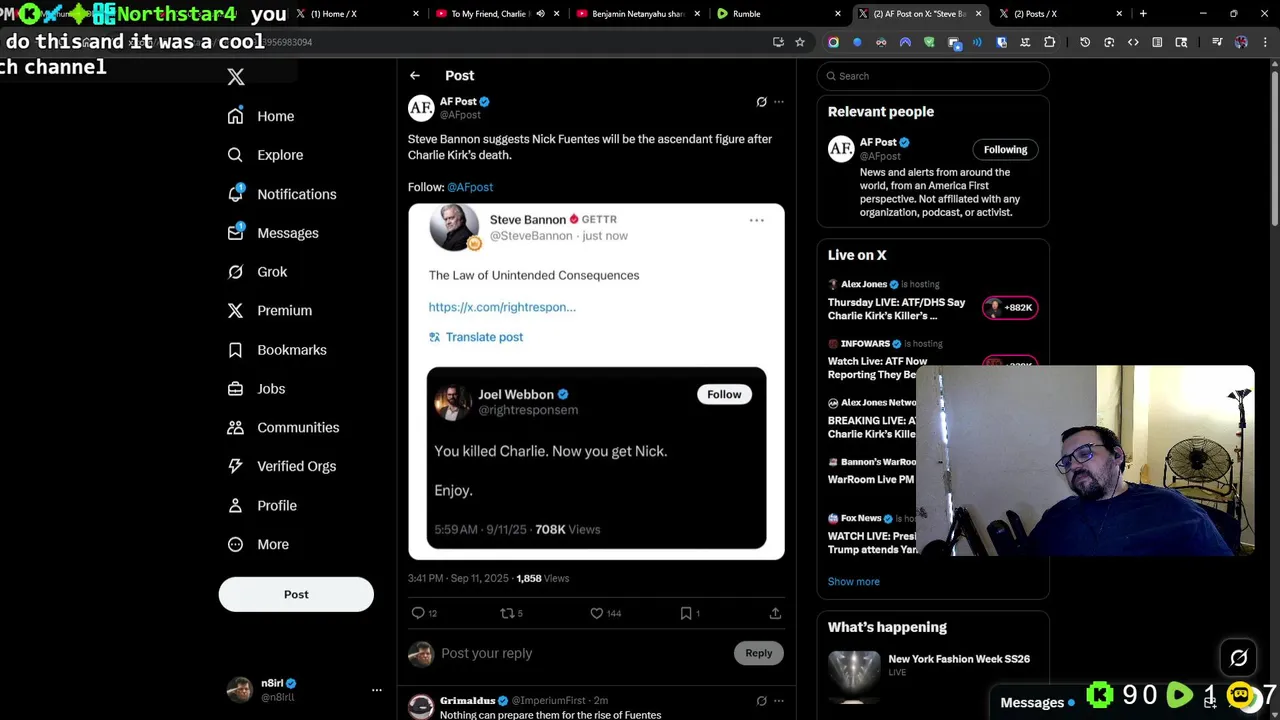Viewport: 1280px width, 720px height.
Task: Click install app icon in address bar
Action: pyautogui.click(x=778, y=42)
